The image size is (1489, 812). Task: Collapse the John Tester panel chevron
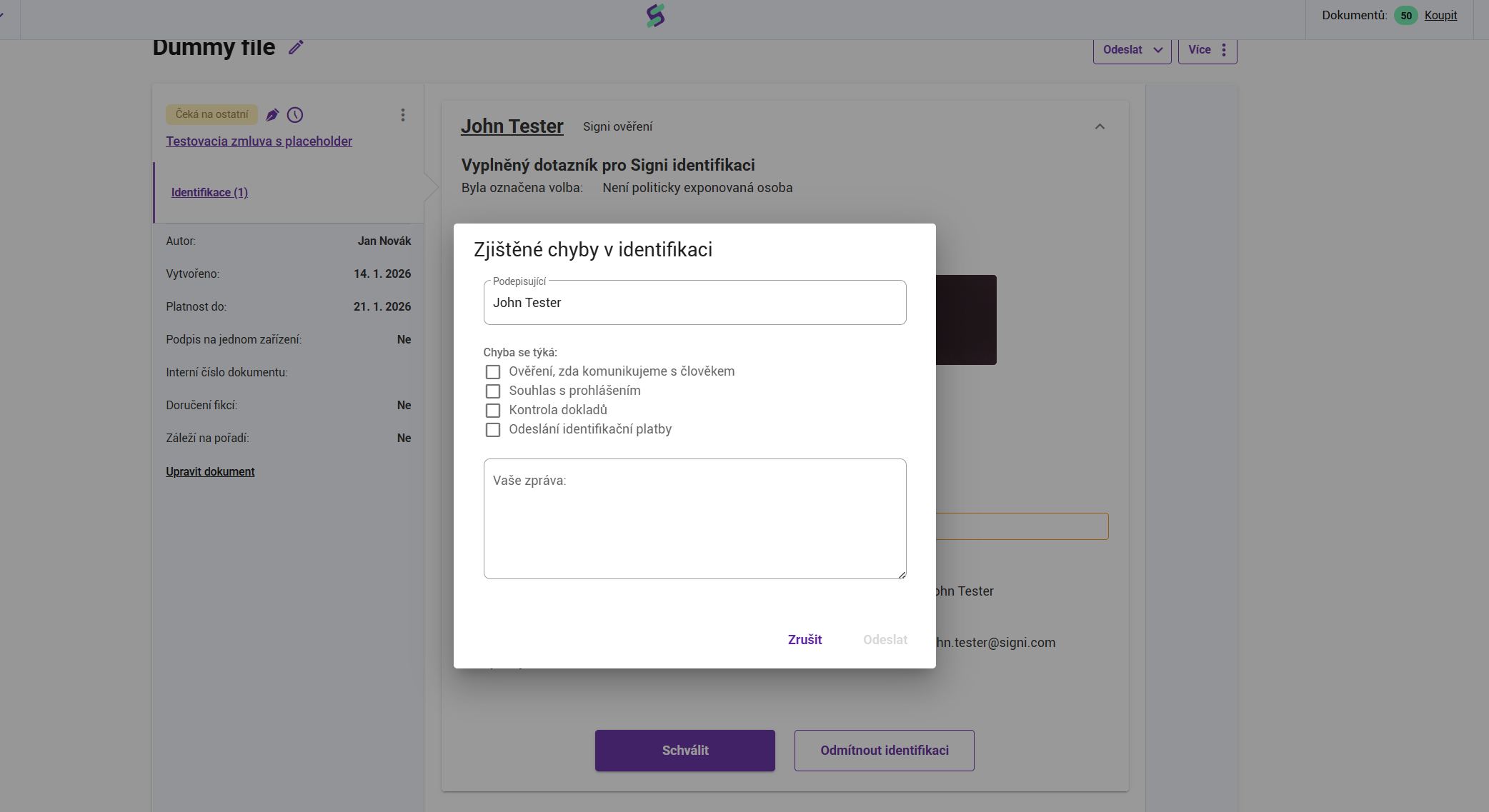coord(1100,127)
